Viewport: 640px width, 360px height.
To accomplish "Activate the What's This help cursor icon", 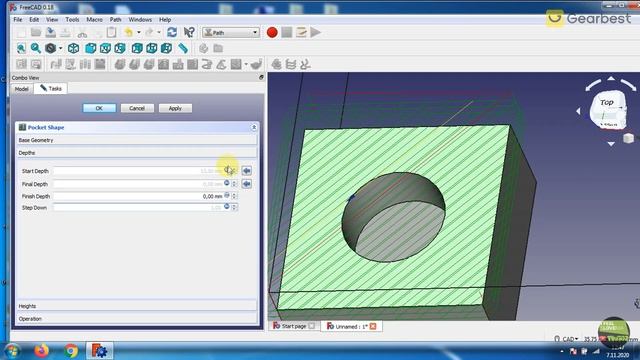I will click(x=189, y=32).
